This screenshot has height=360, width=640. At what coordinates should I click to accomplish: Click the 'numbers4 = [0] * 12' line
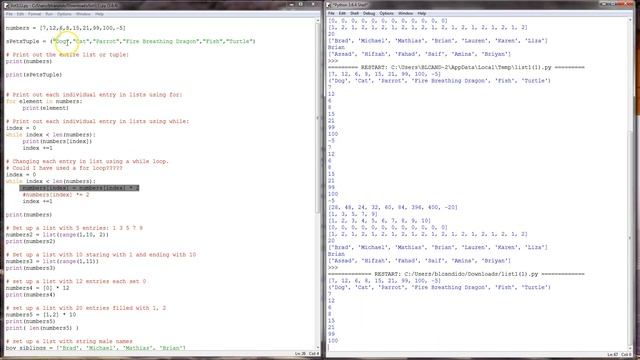[37, 288]
